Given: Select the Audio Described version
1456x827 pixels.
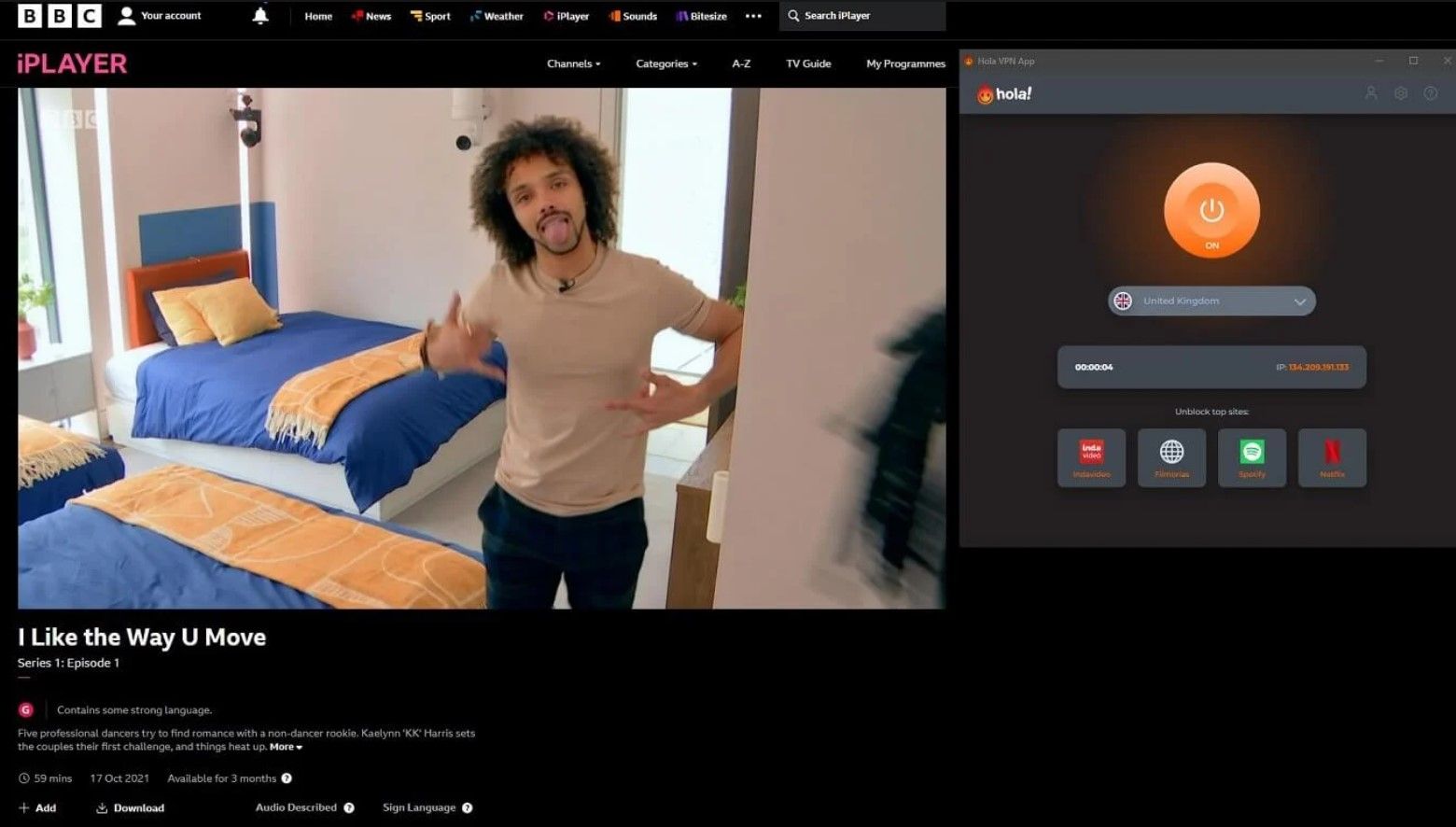Looking at the screenshot, I should click(x=296, y=807).
